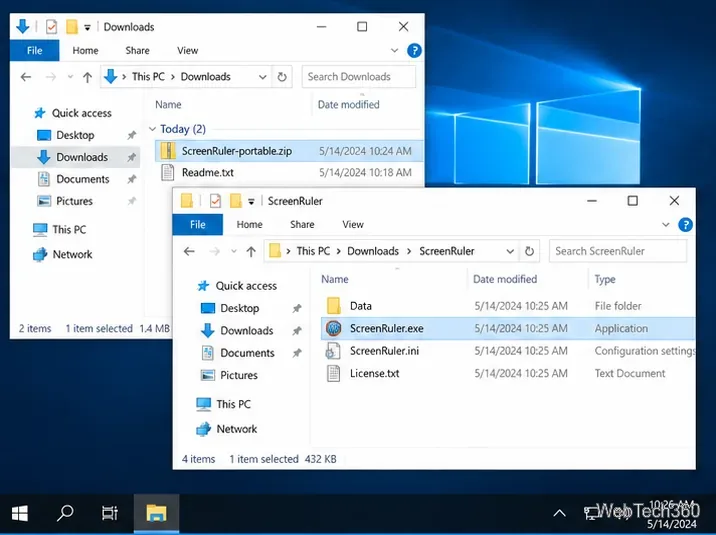Select ScreenRuler-portable.zip archive icon
The image size is (716, 535).
(x=168, y=151)
